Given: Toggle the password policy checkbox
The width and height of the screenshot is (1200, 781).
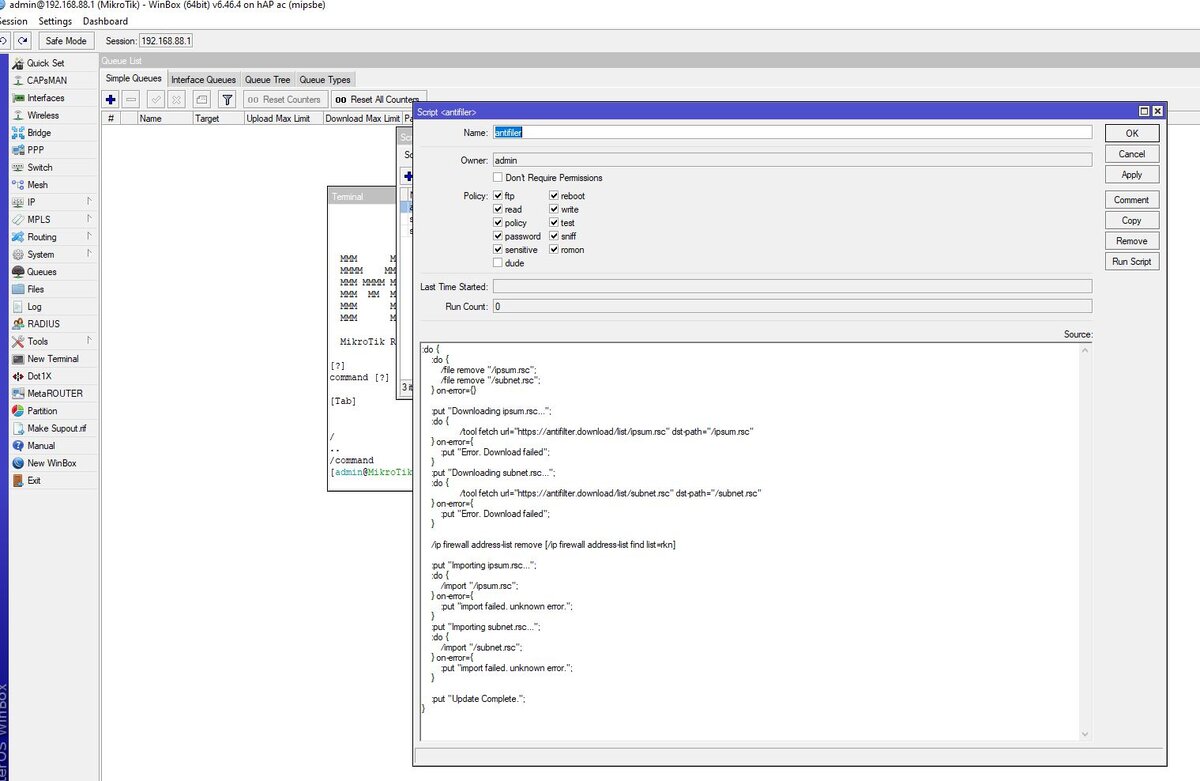Looking at the screenshot, I should pyautogui.click(x=498, y=236).
